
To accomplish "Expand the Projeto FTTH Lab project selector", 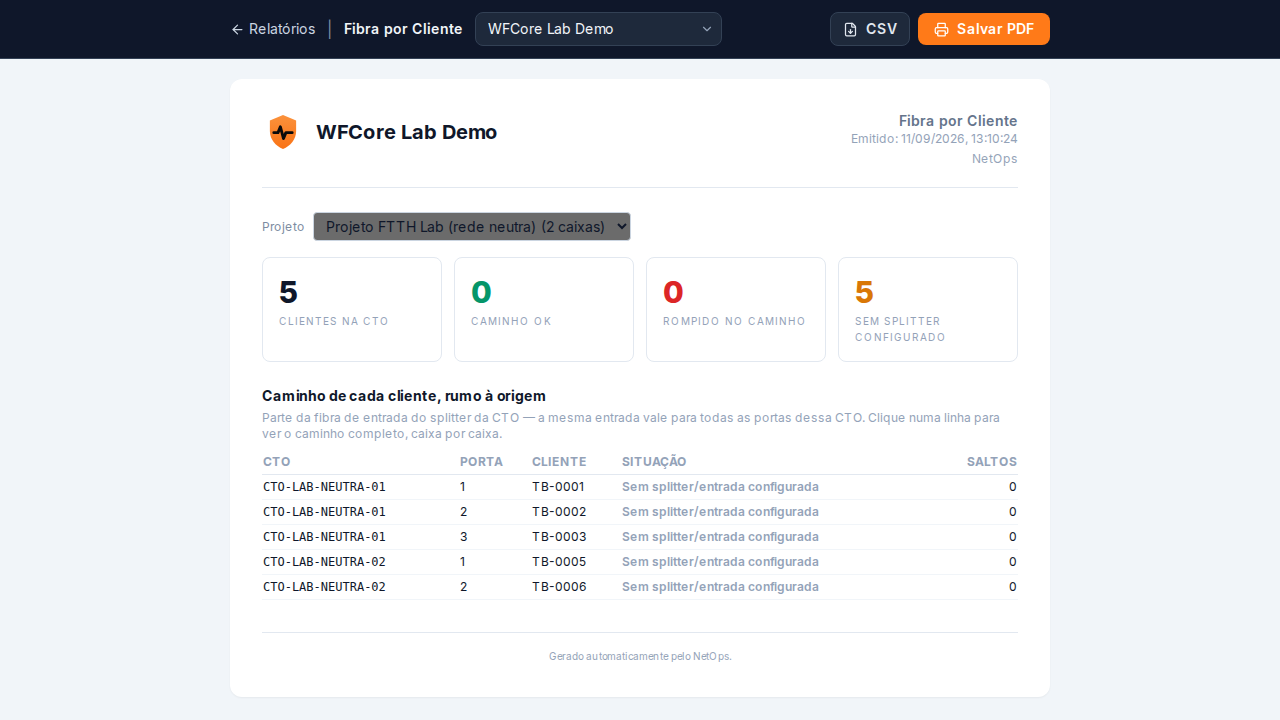I will point(472,226).
